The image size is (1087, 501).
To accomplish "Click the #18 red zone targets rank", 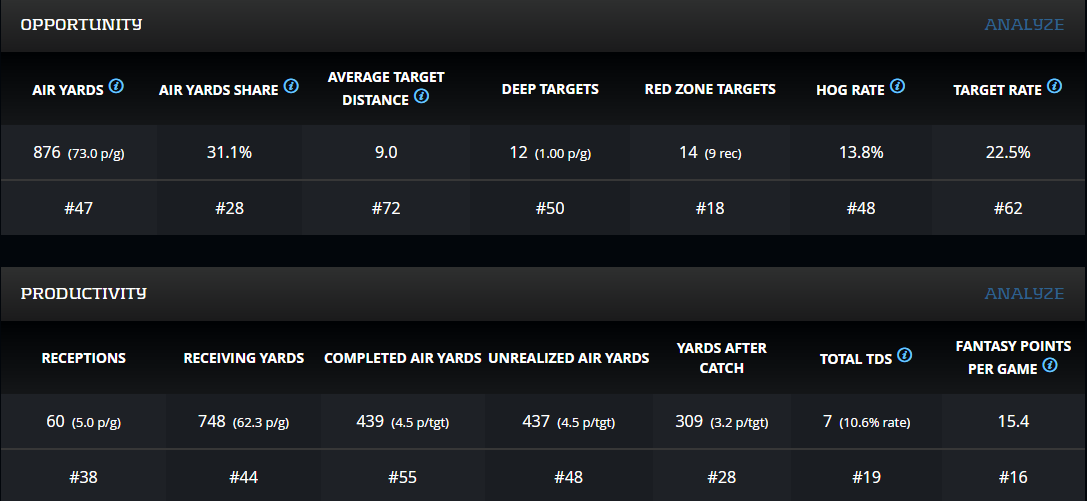I will pyautogui.click(x=710, y=208).
